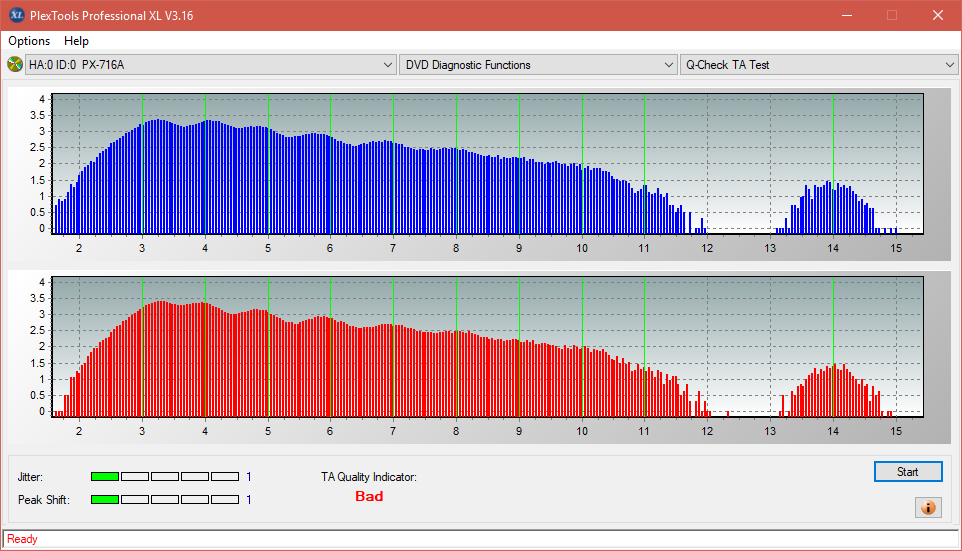
Task: Click the Ready status bar text
Action: pos(22,539)
